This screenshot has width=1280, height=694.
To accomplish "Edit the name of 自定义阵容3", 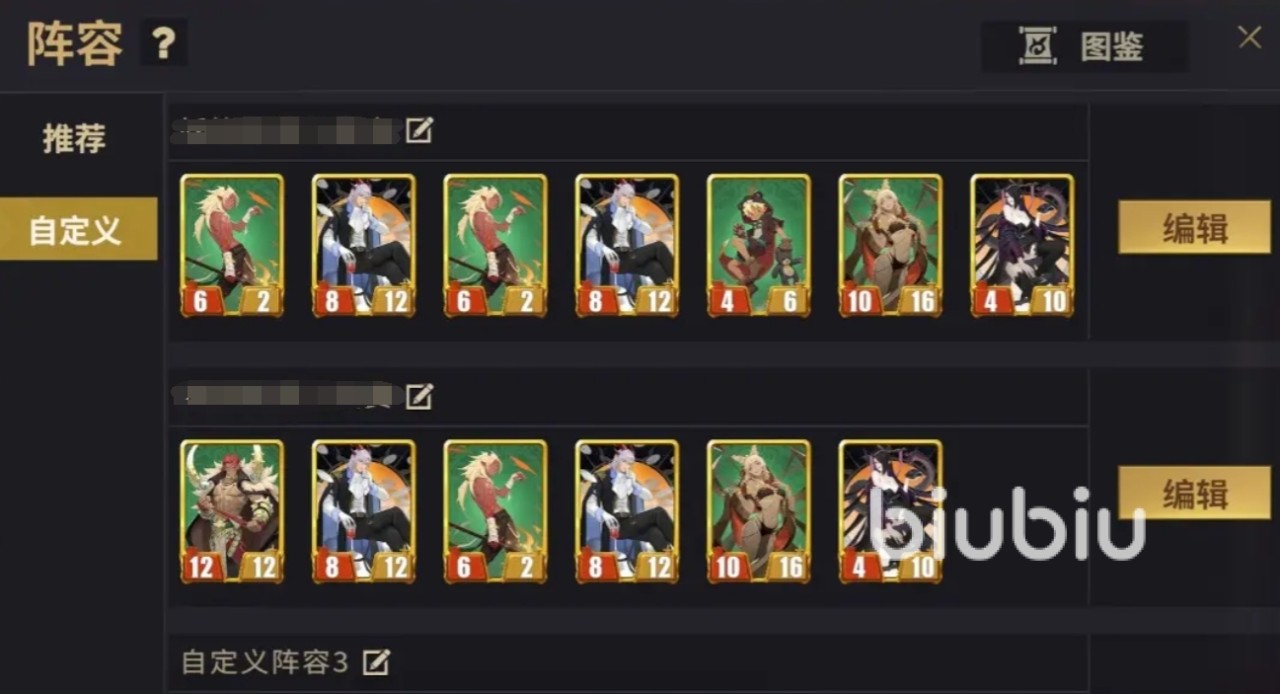I will 376,661.
